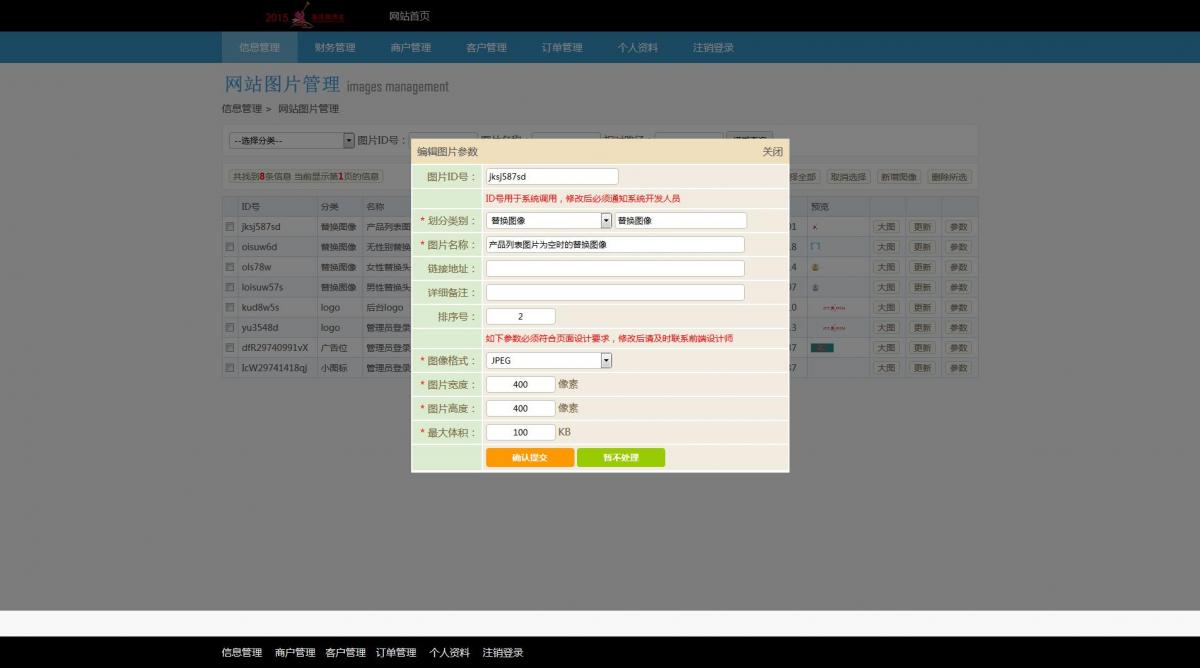The image size is (1200, 668).
Task: Click the empty 链接地址 input field
Action: [615, 268]
